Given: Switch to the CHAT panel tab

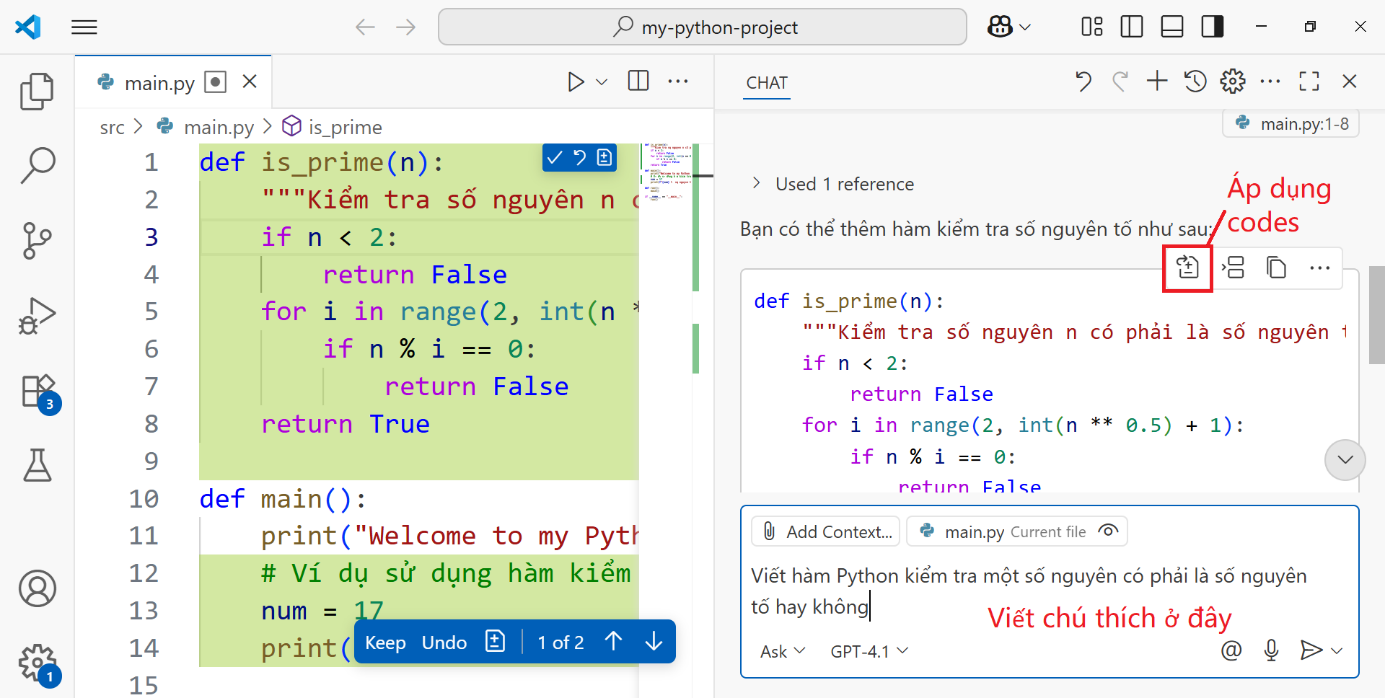Looking at the screenshot, I should tap(767, 83).
